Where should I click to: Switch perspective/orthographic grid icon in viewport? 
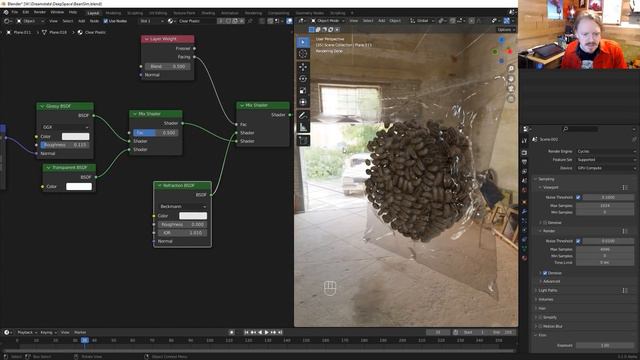point(511,99)
